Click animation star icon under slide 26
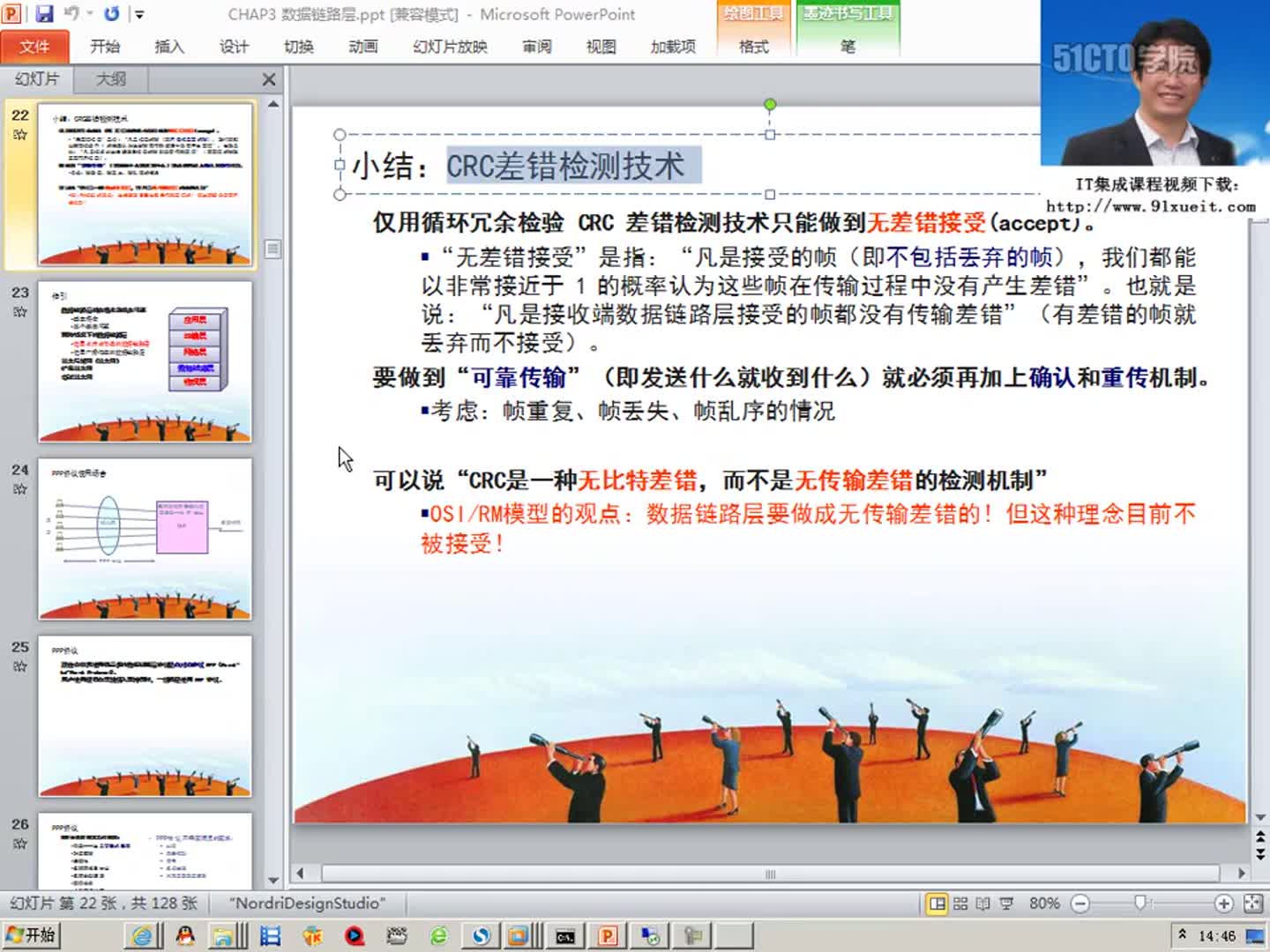 [20, 844]
